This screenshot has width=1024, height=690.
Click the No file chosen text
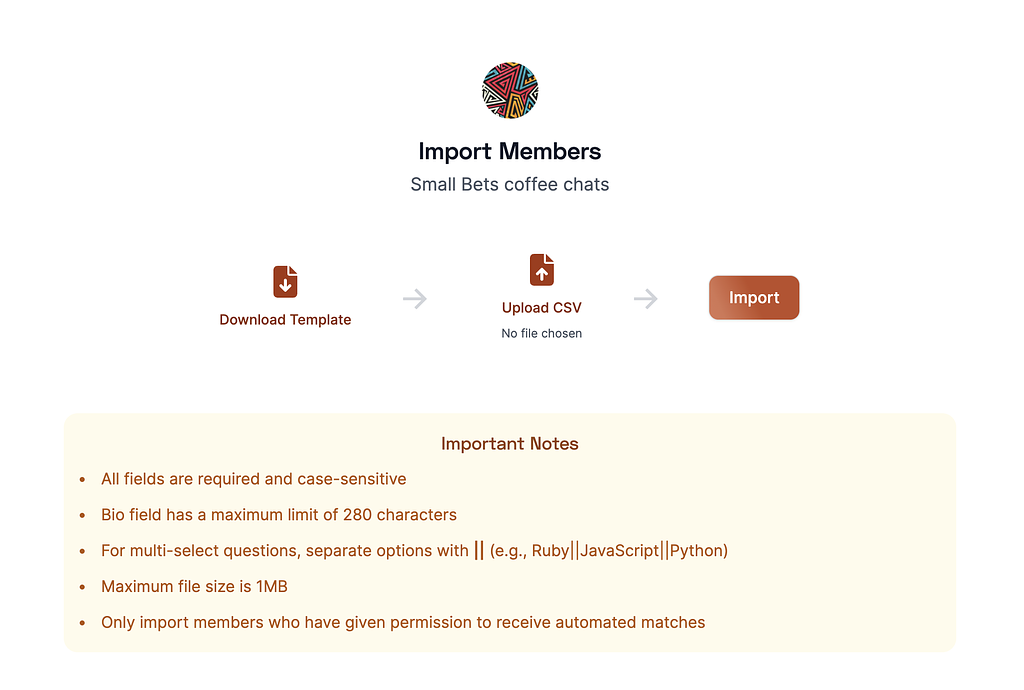pos(541,334)
